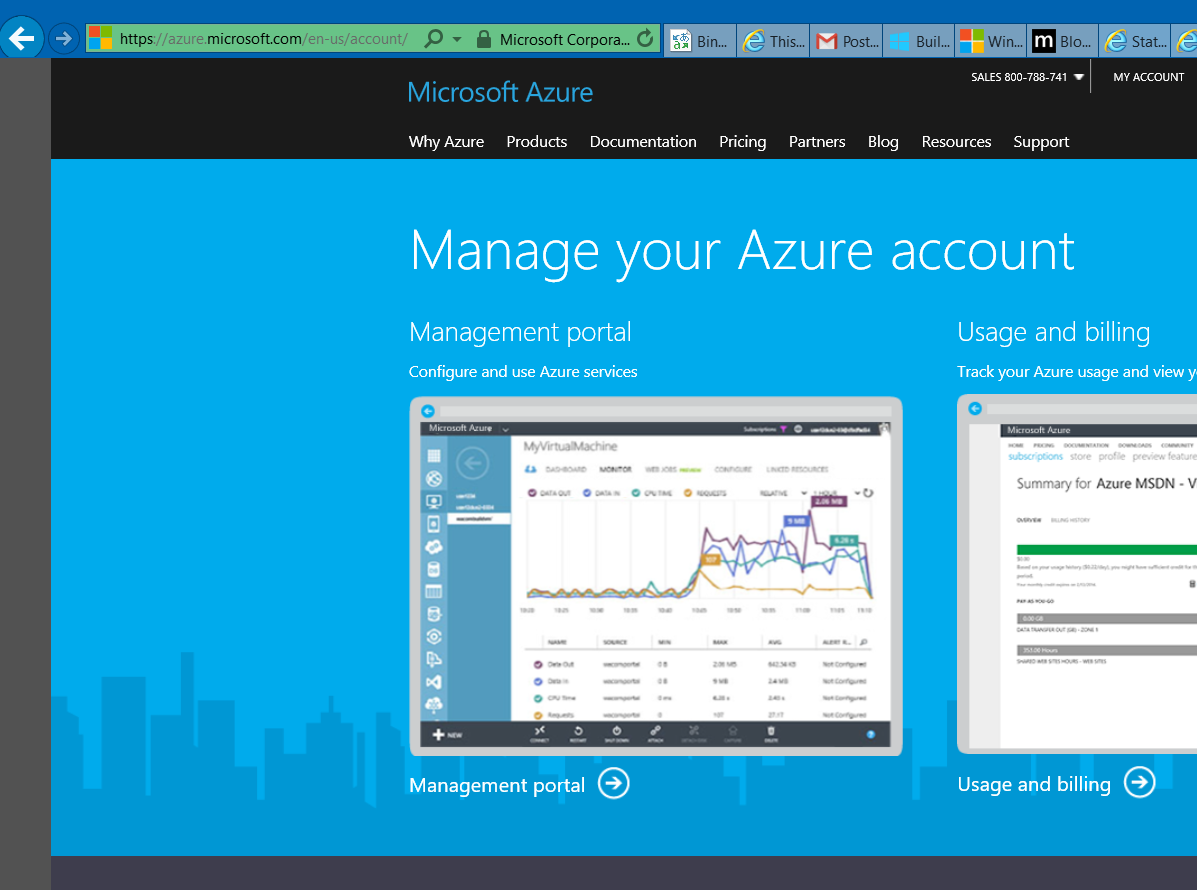This screenshot has height=890, width=1197.
Task: Click the Microsoft Azure logo text
Action: [500, 93]
